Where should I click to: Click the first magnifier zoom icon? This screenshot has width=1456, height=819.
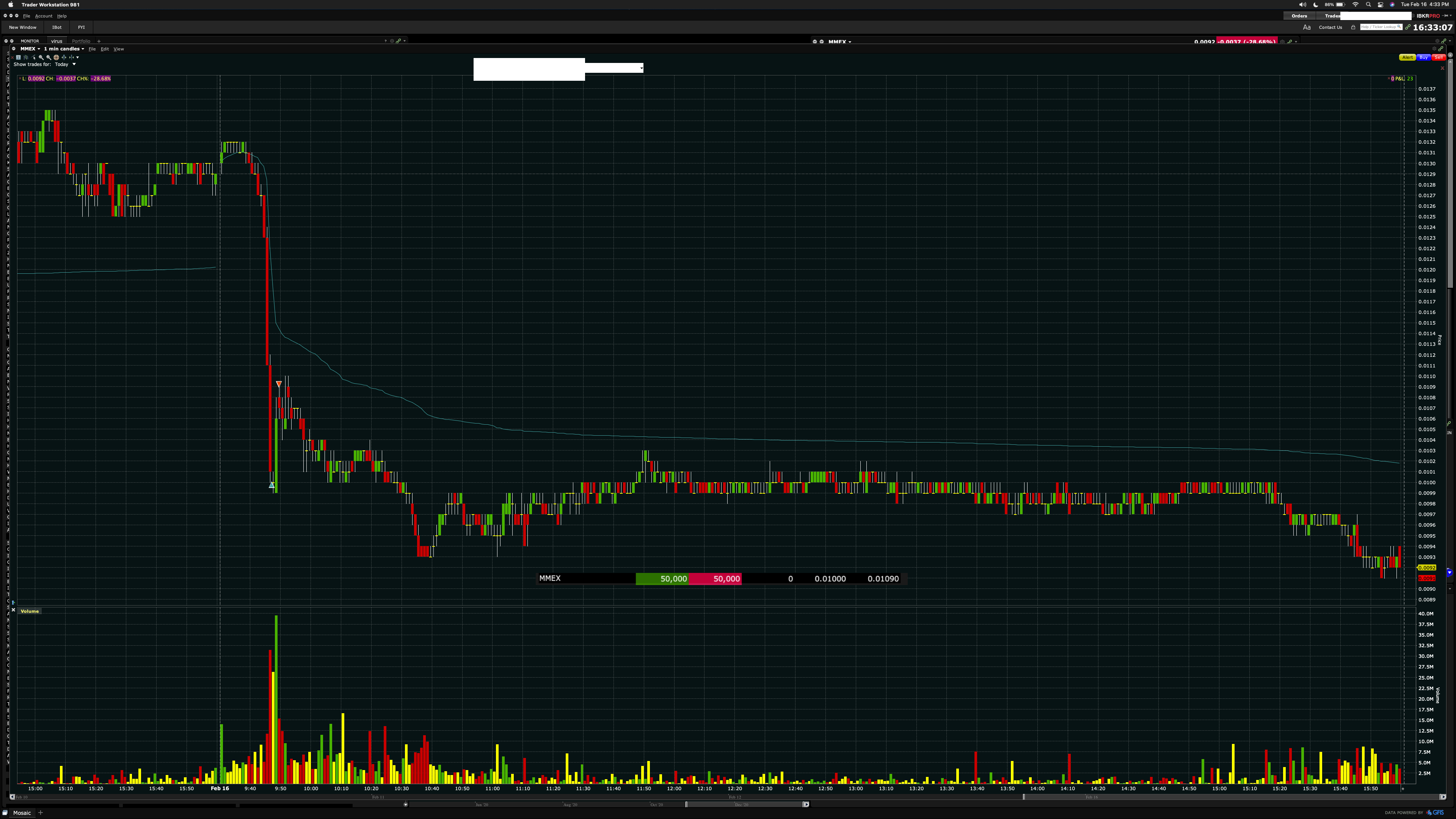41,58
